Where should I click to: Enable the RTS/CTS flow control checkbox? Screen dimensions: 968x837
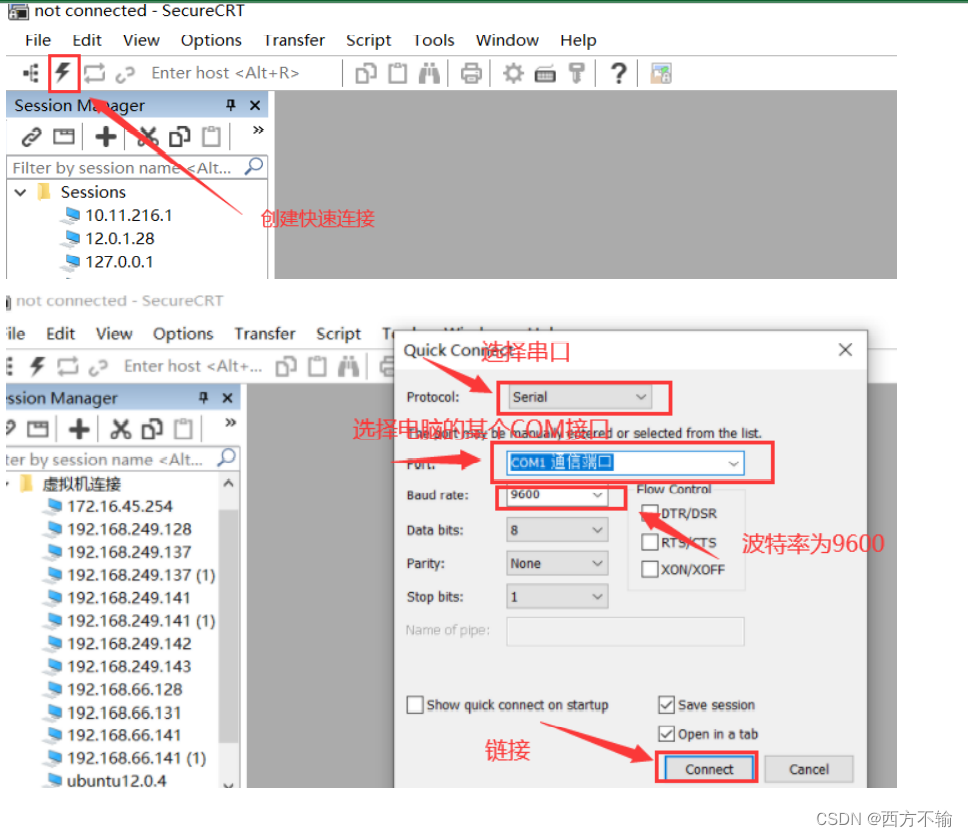point(649,542)
